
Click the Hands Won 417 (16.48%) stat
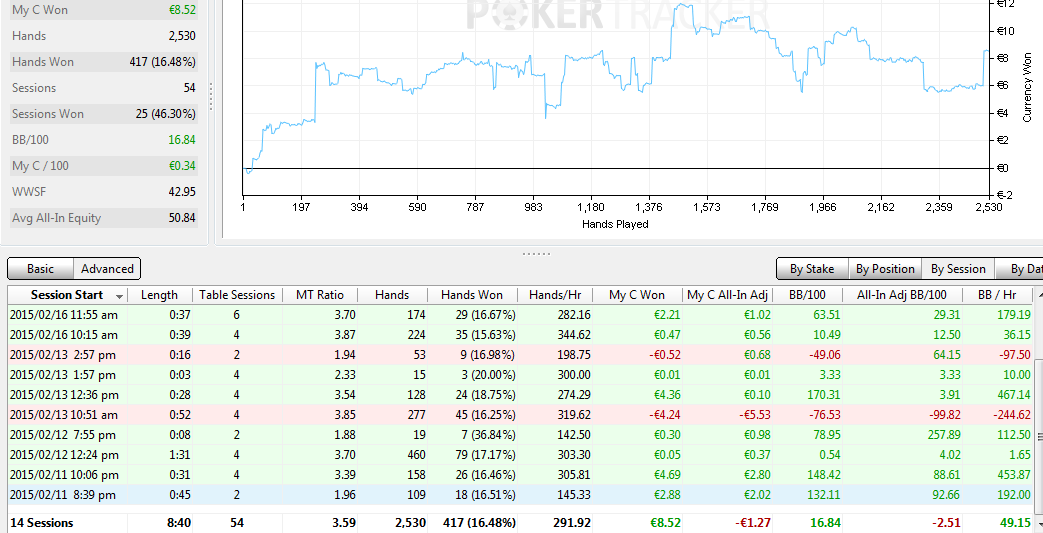104,62
